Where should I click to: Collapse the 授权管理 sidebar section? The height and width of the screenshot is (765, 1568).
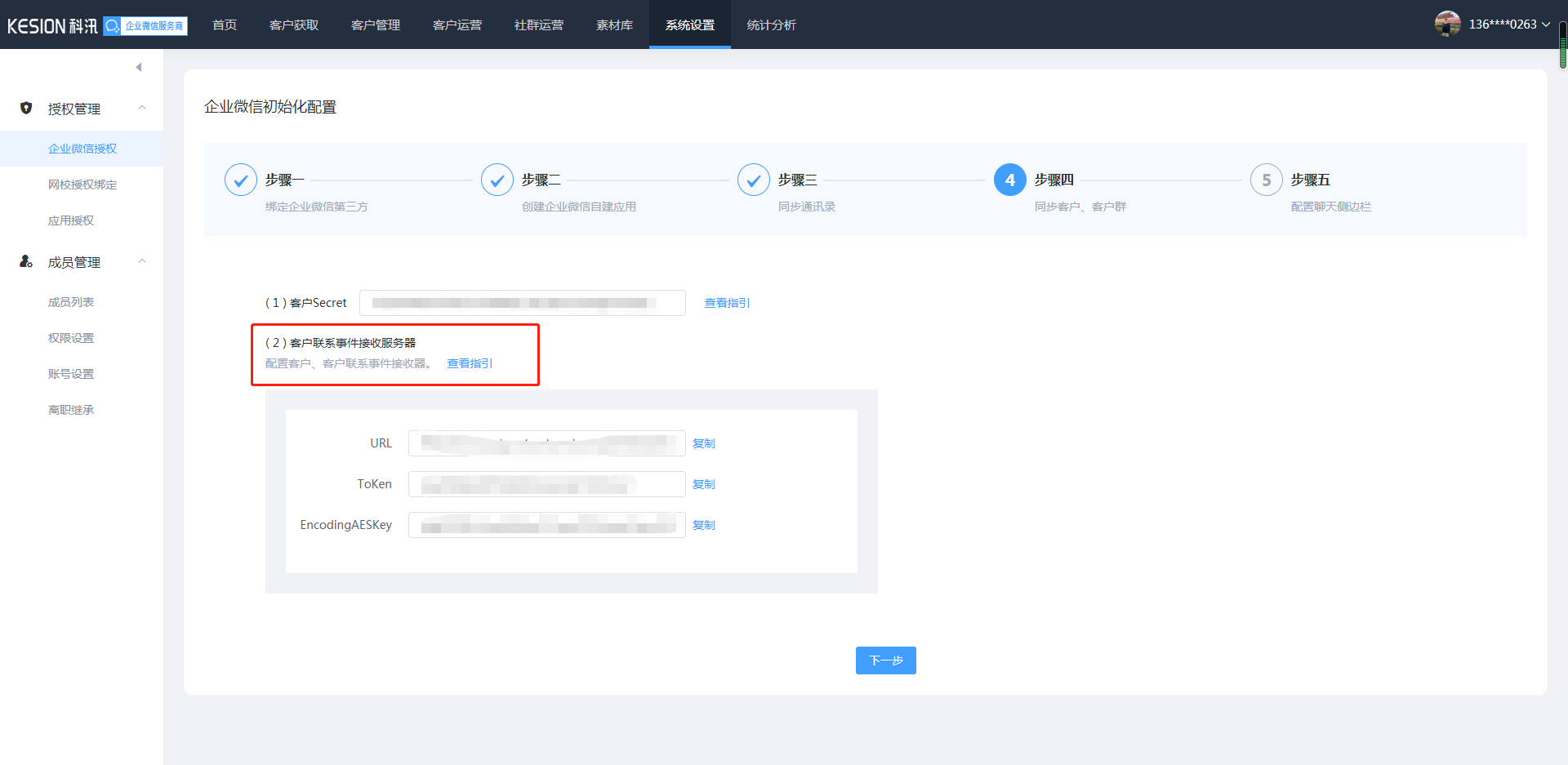coord(142,108)
